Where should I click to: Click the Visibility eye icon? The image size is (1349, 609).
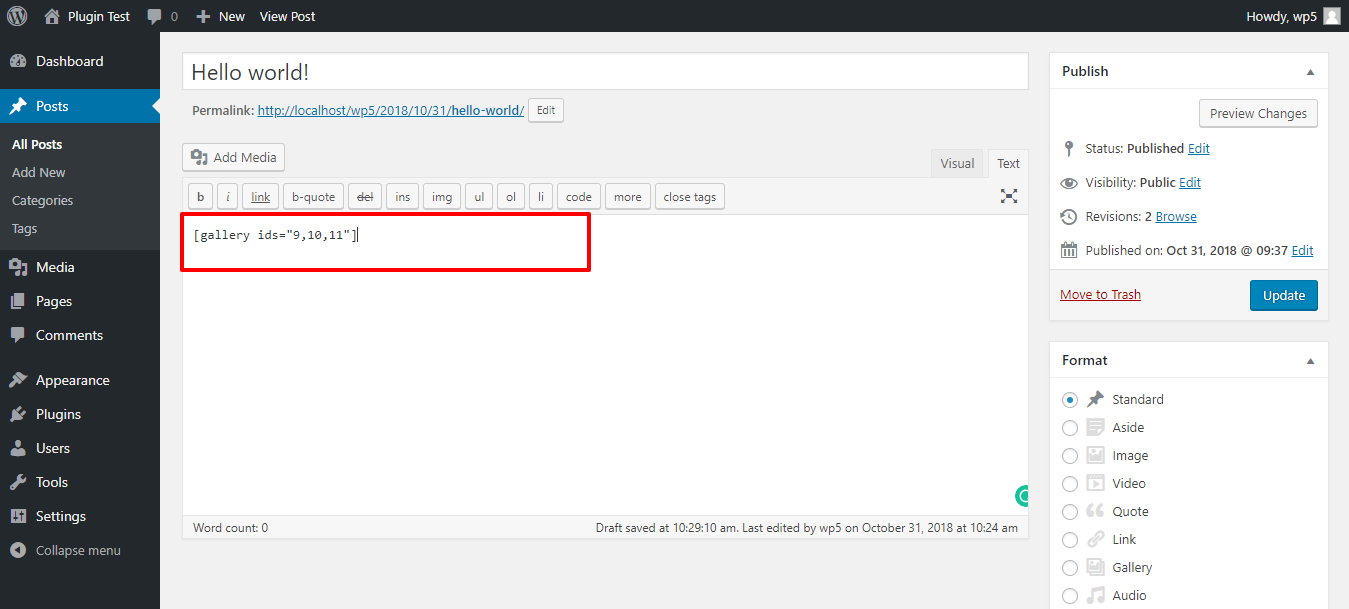point(1069,183)
